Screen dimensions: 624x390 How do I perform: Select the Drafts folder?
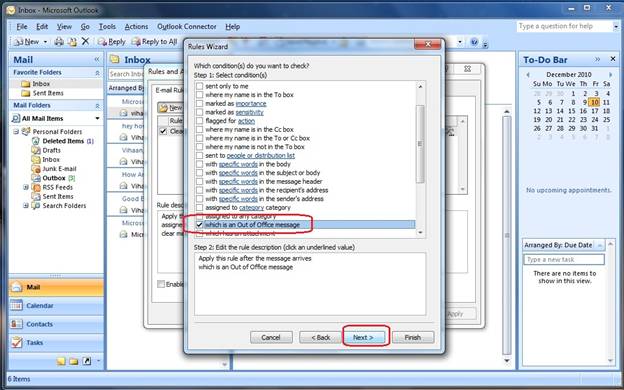click(x=51, y=150)
